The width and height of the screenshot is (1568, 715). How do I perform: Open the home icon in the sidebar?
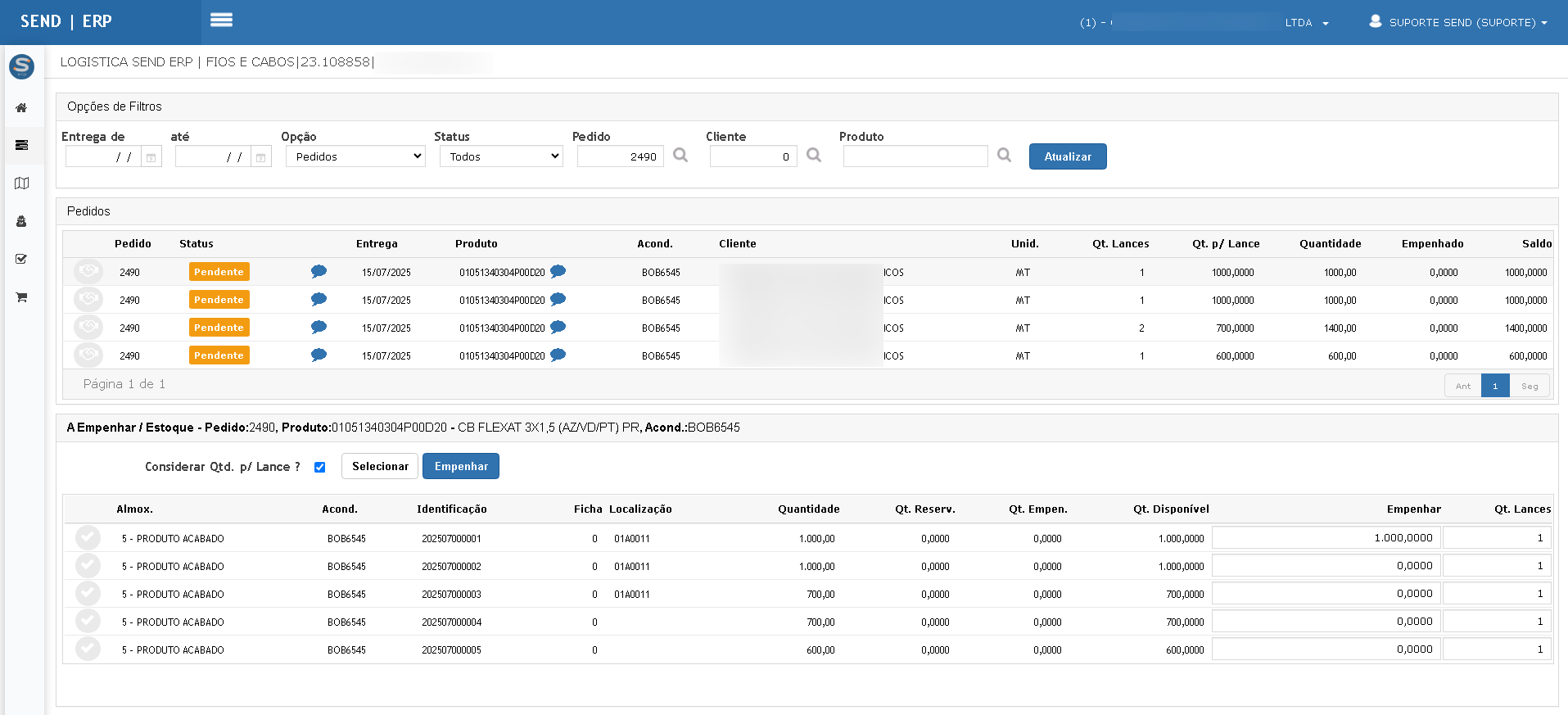click(21, 108)
